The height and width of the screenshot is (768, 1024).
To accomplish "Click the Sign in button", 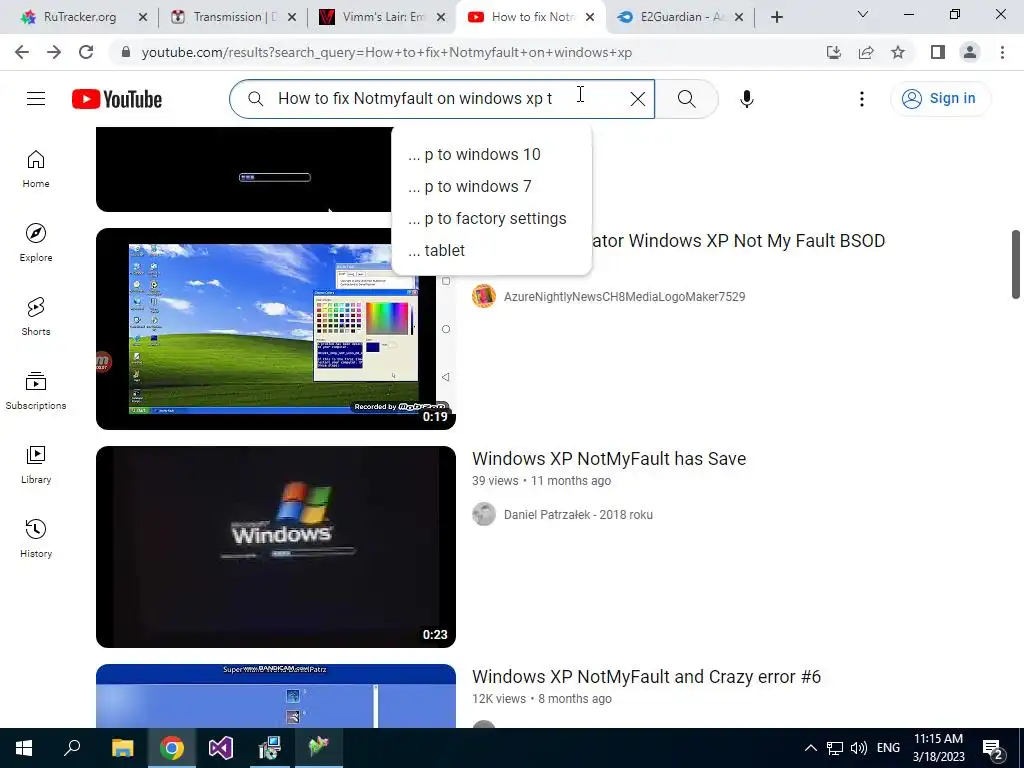I will pos(940,99).
